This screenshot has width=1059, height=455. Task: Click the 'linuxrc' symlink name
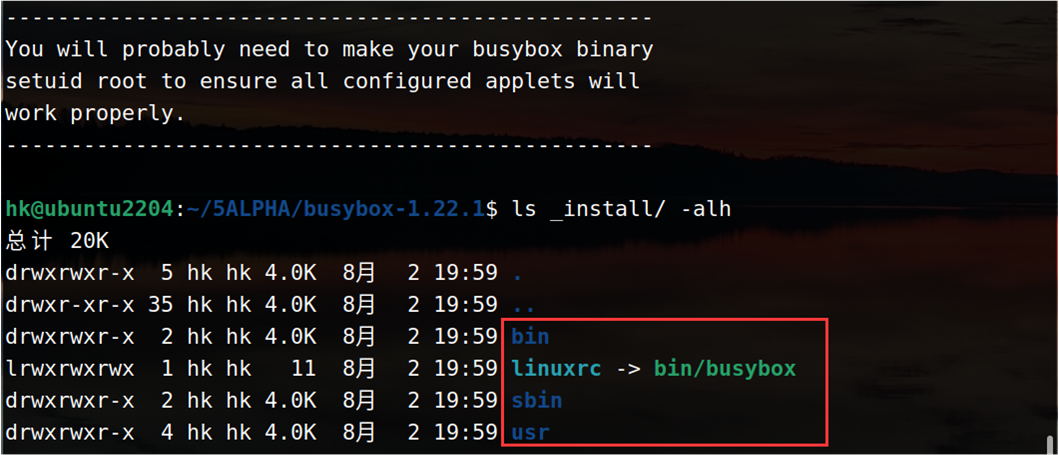[x=556, y=368]
